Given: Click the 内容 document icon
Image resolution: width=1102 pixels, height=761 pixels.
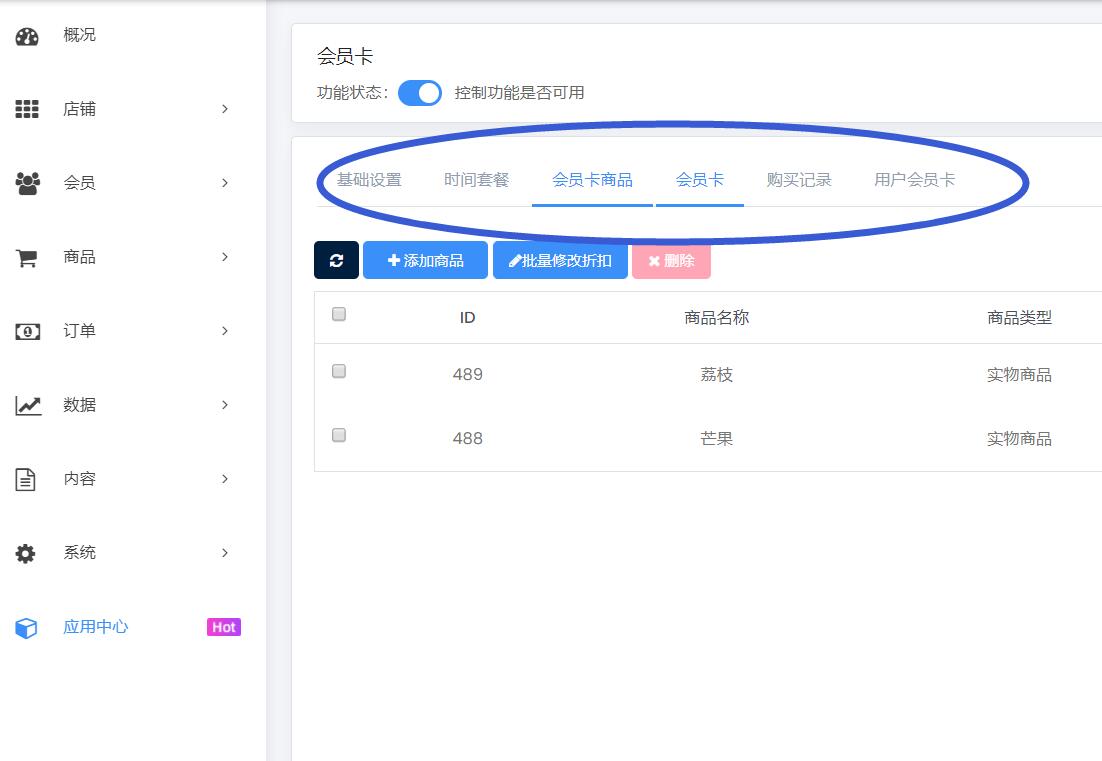Looking at the screenshot, I should [26, 479].
